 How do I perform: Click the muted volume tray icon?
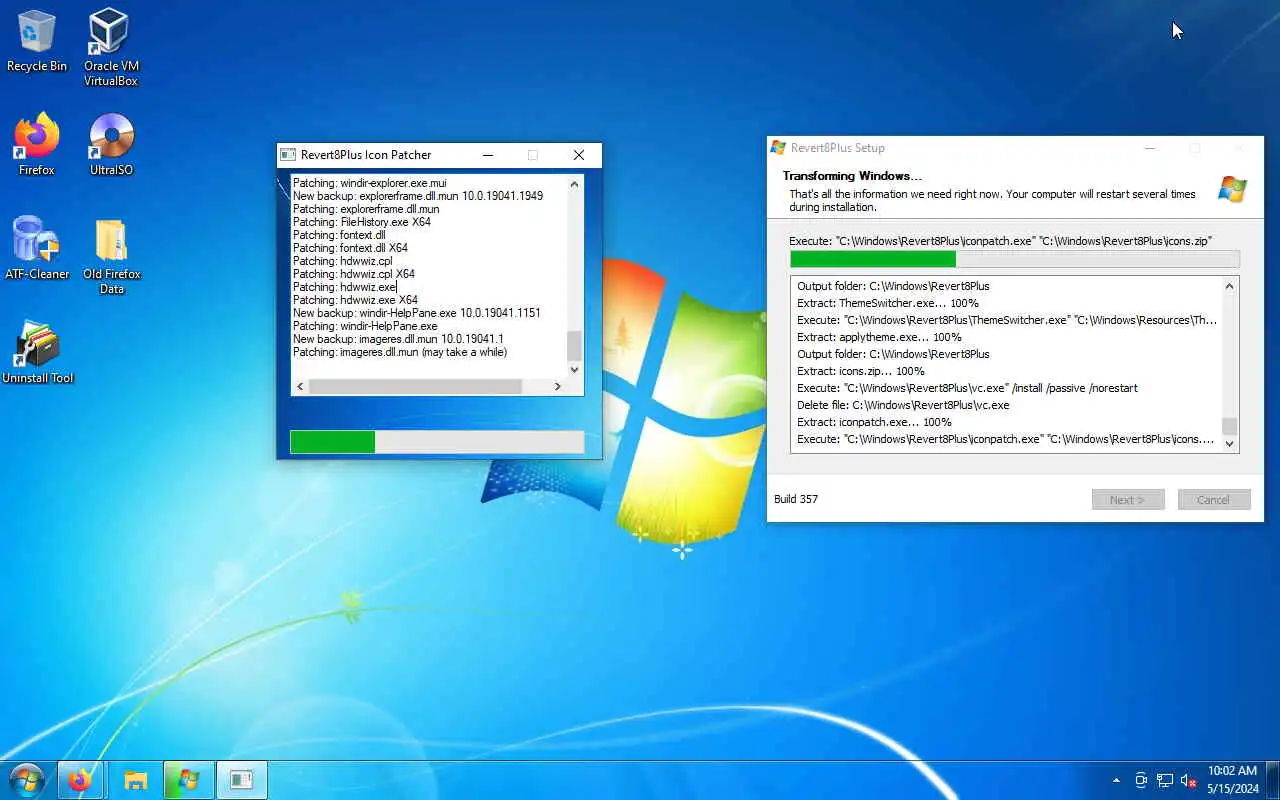pyautogui.click(x=1189, y=780)
